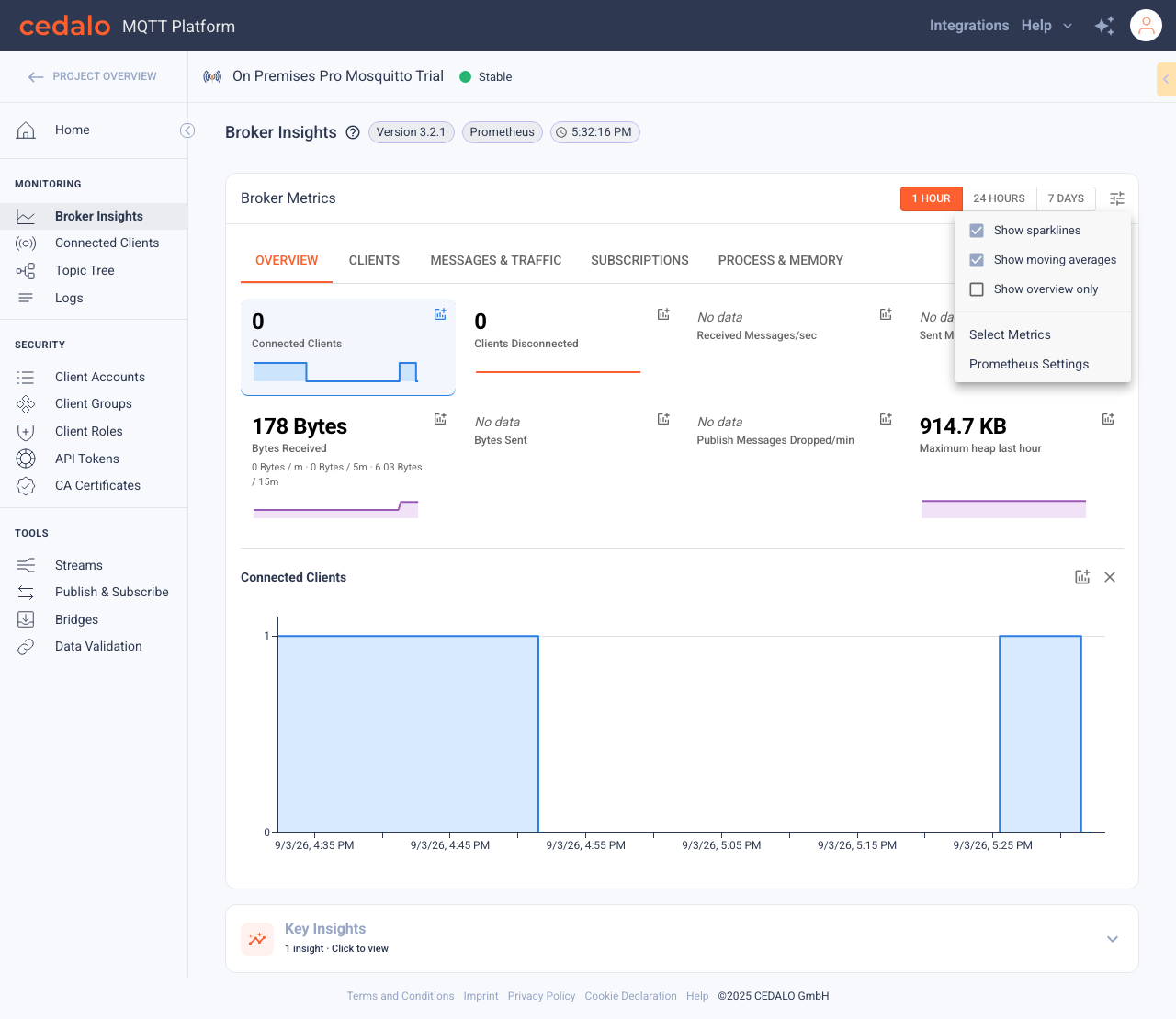Add chart for Bytes Received metric
This screenshot has width=1176, height=1019.
pyautogui.click(x=440, y=419)
